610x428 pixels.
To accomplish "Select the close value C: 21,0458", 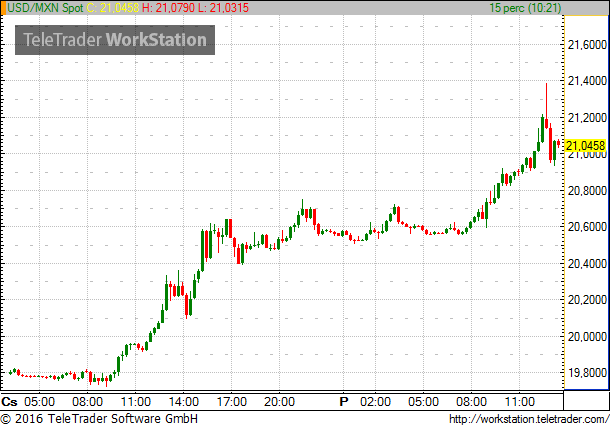I will [112, 7].
